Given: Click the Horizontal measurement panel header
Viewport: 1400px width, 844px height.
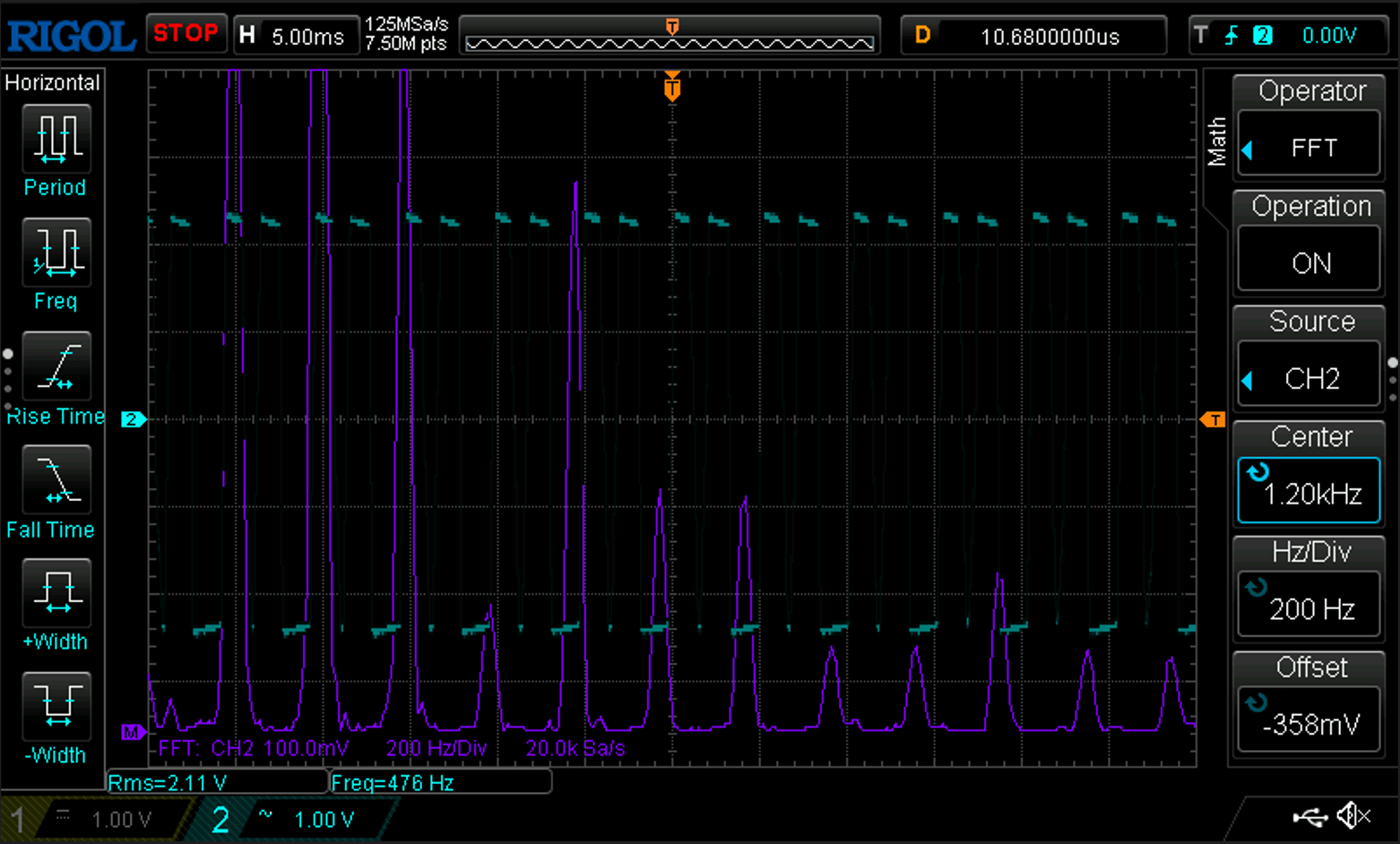Looking at the screenshot, I should pos(52,82).
